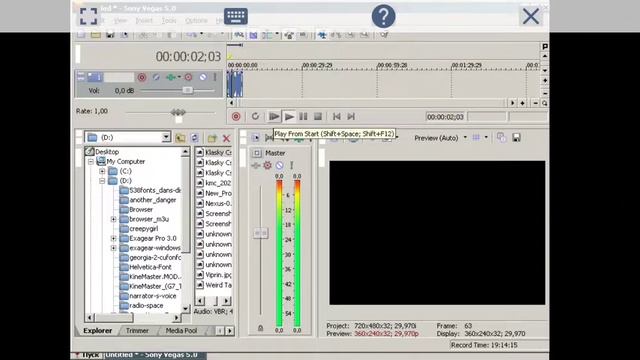The image size is (640, 360).
Task: Zoom out timeline horizontally minus button
Action: pos(536,103)
